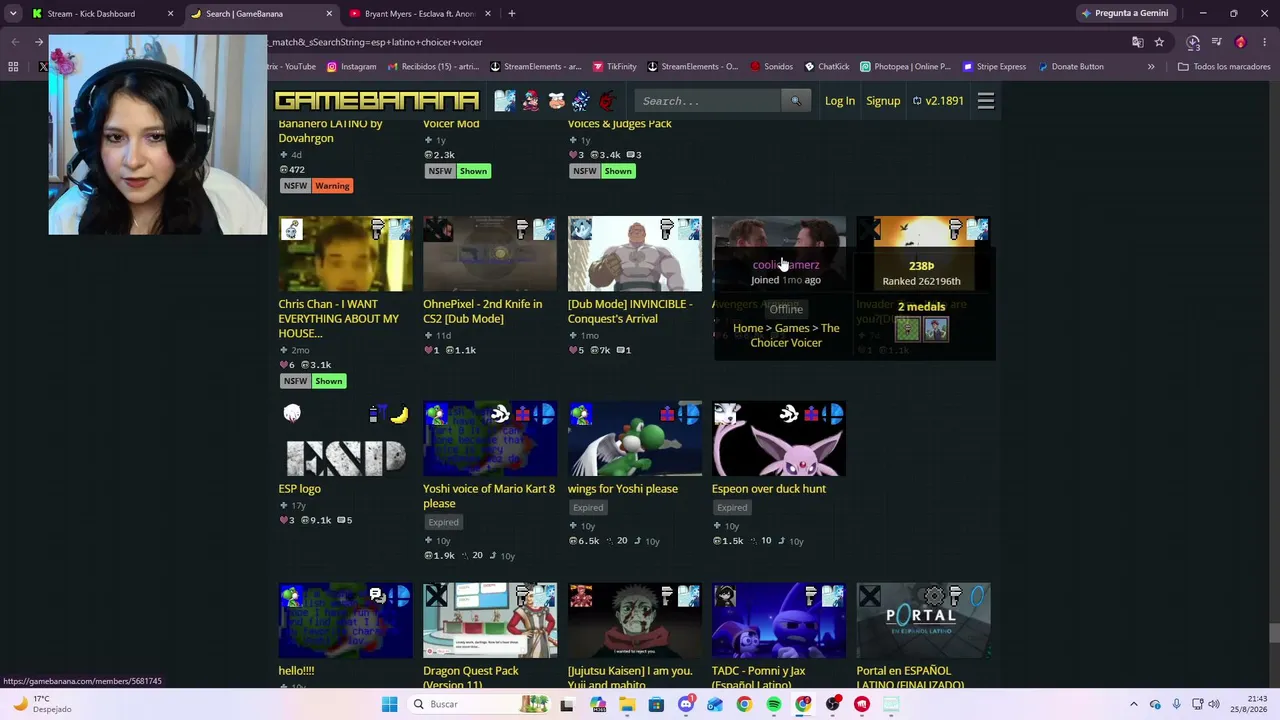Toggle the NSFW Shown badge under Voicer Mod
The height and width of the screenshot is (720, 1280).
473,171
